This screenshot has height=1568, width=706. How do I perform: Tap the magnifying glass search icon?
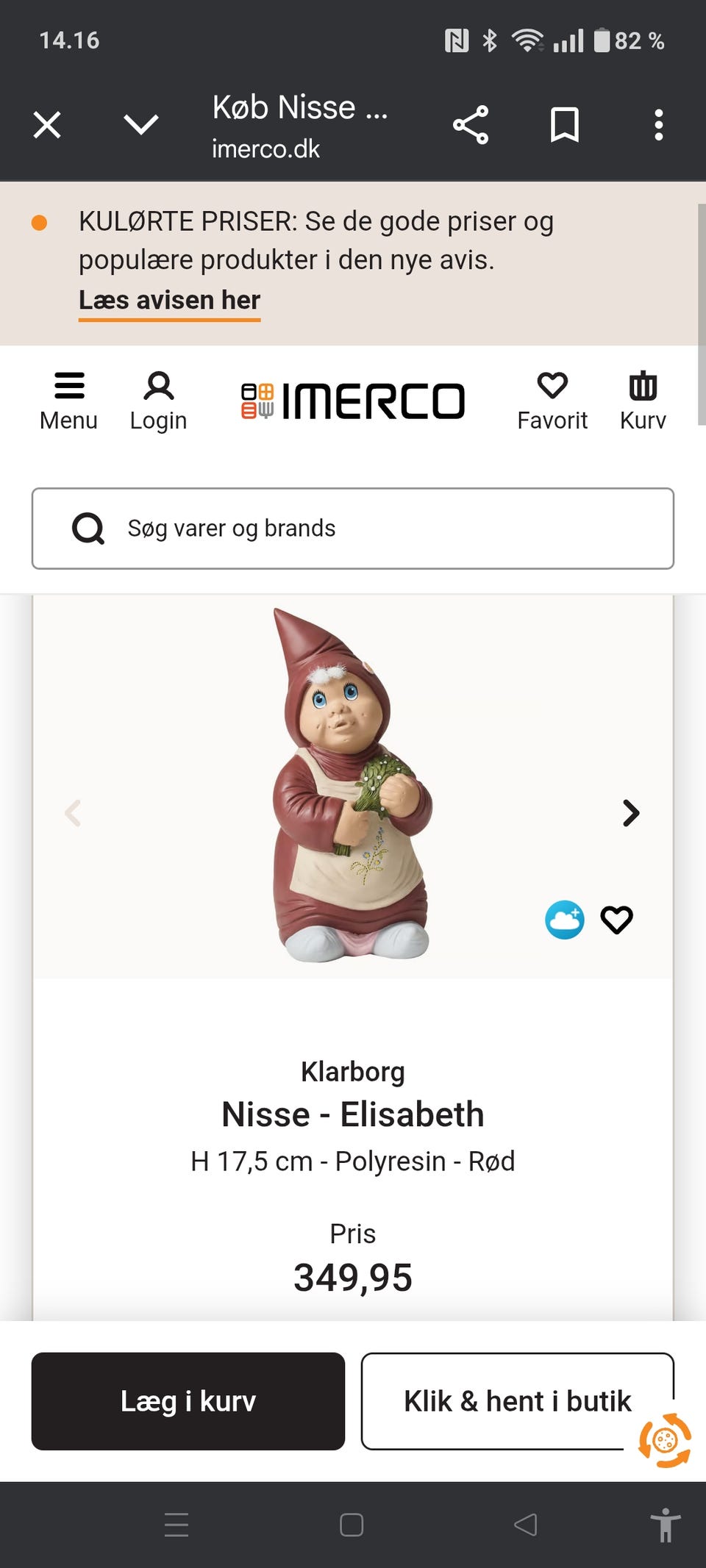coord(88,529)
